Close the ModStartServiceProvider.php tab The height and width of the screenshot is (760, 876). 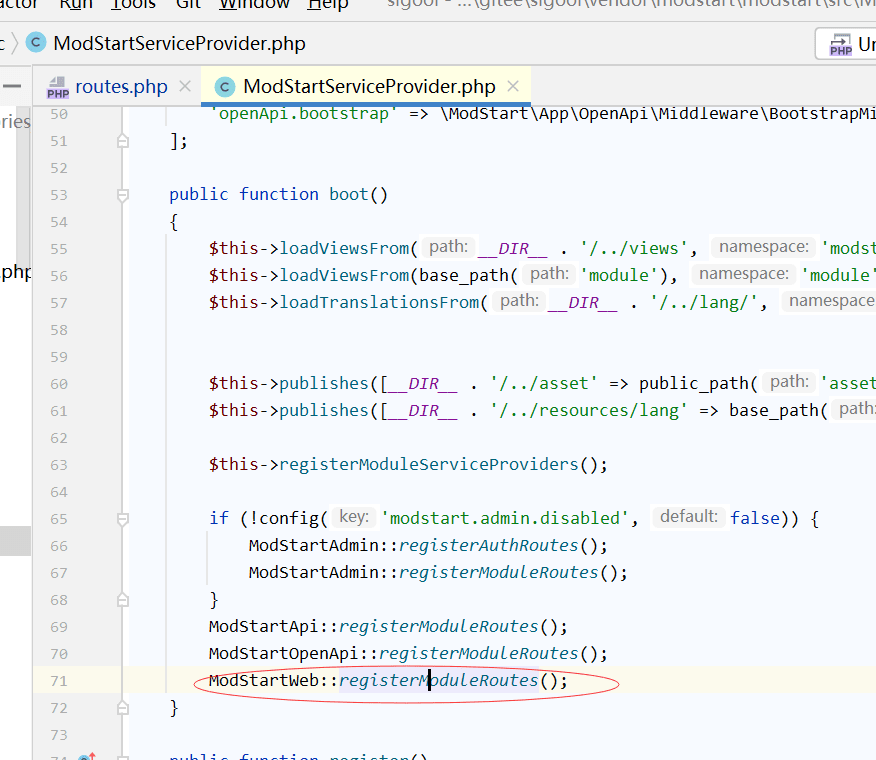[513, 86]
